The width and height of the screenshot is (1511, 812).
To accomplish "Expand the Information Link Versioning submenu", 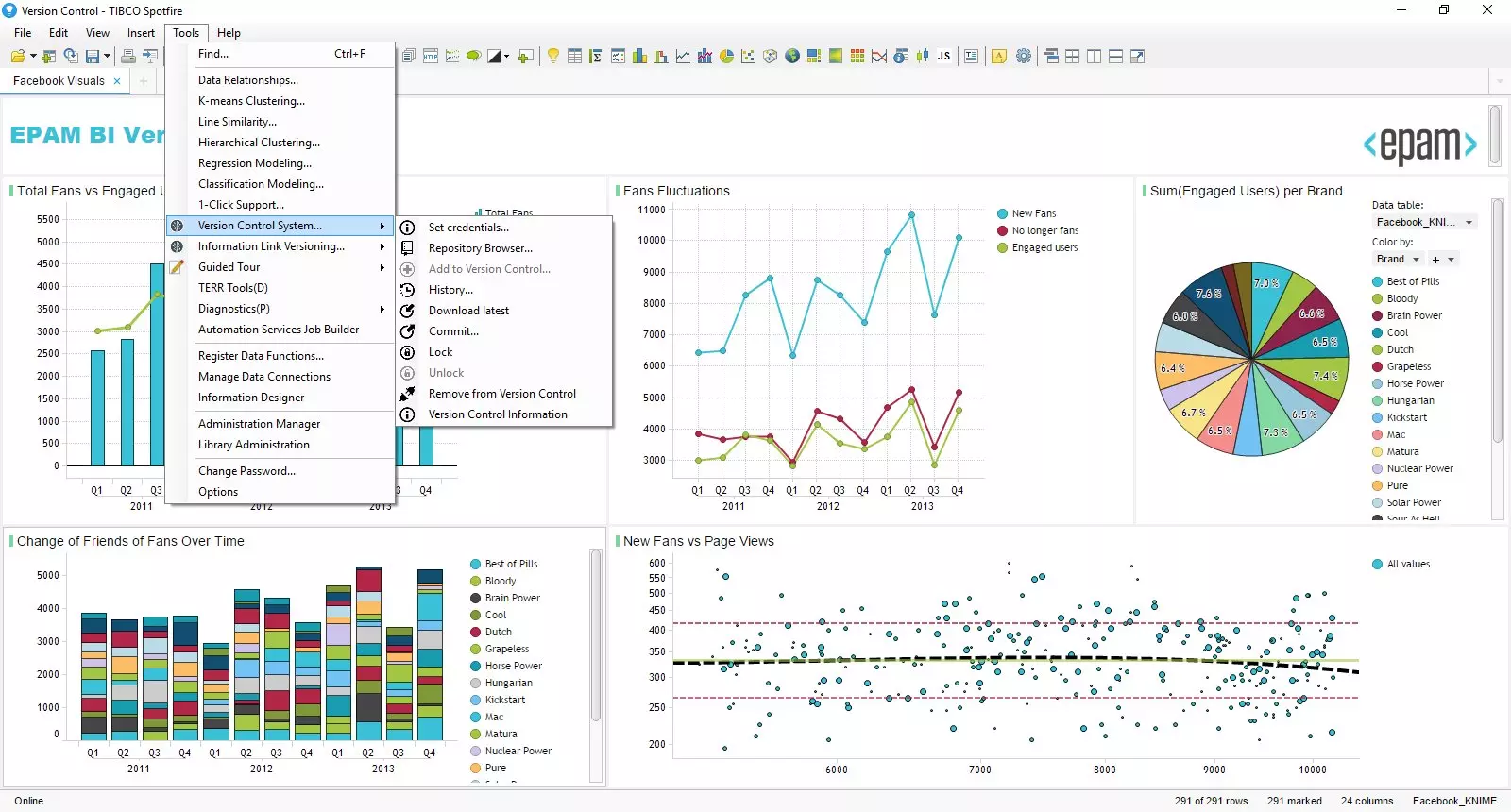I will (271, 246).
